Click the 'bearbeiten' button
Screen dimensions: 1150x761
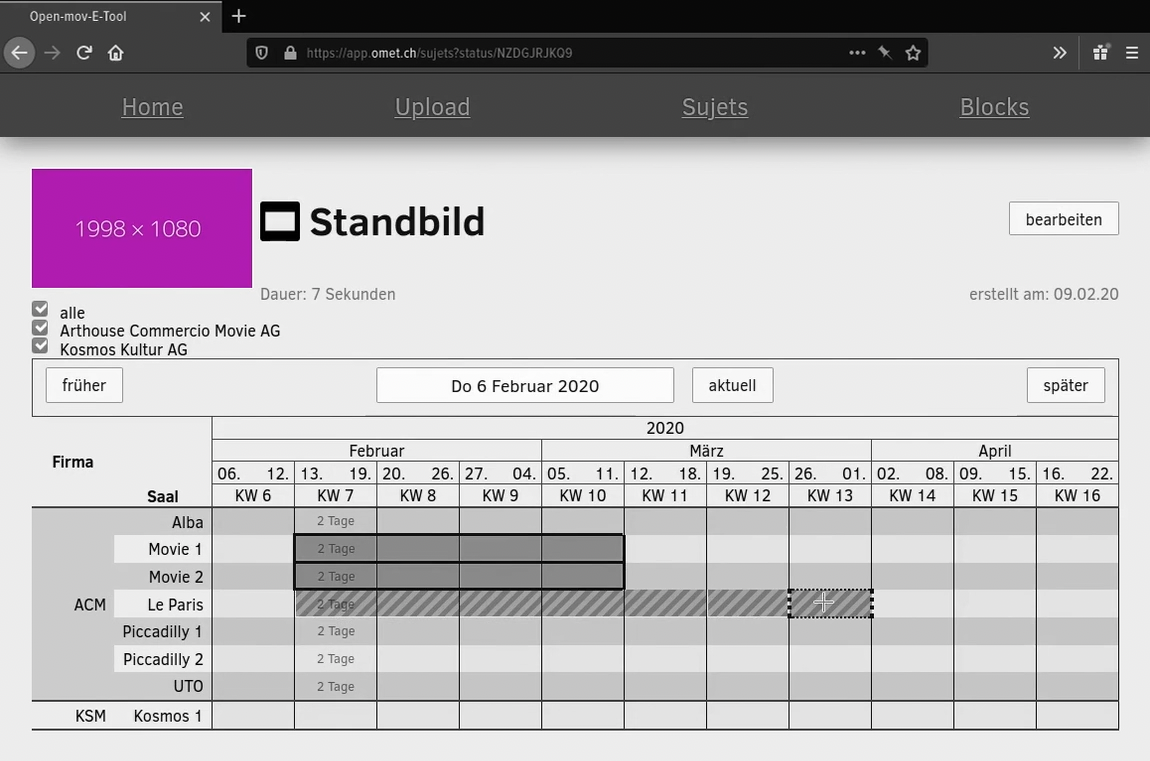1063,219
